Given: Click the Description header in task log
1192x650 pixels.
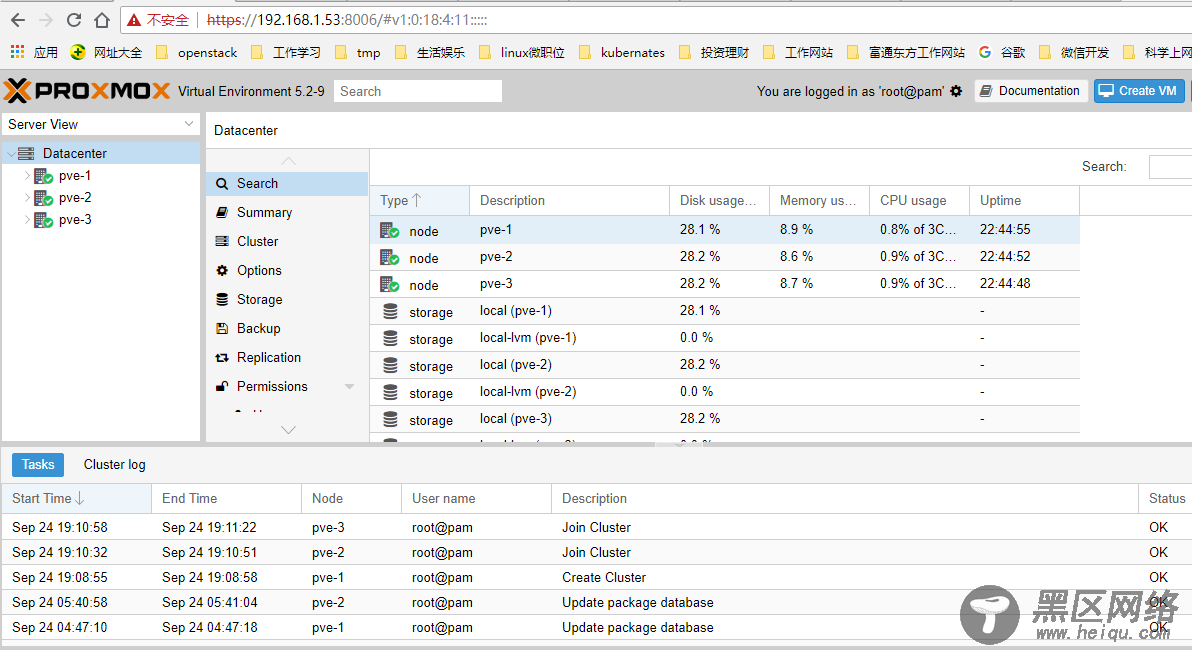Looking at the screenshot, I should point(845,499).
